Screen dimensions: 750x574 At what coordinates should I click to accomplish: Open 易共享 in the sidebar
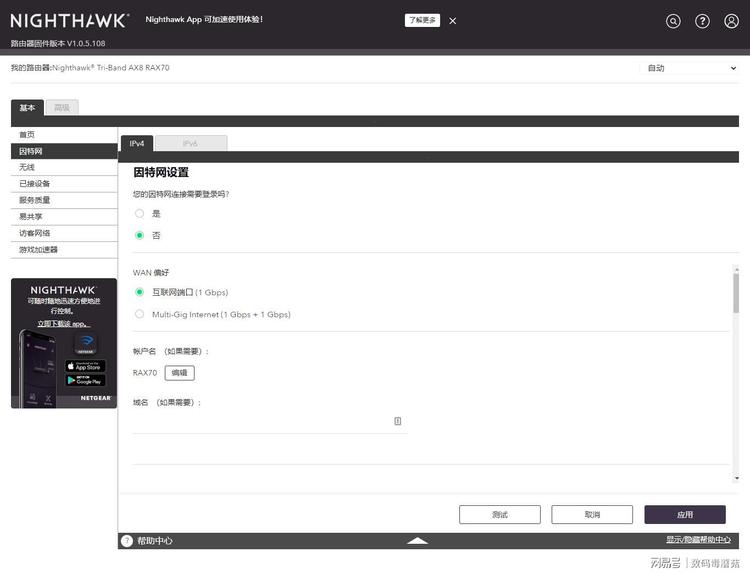tap(64, 217)
